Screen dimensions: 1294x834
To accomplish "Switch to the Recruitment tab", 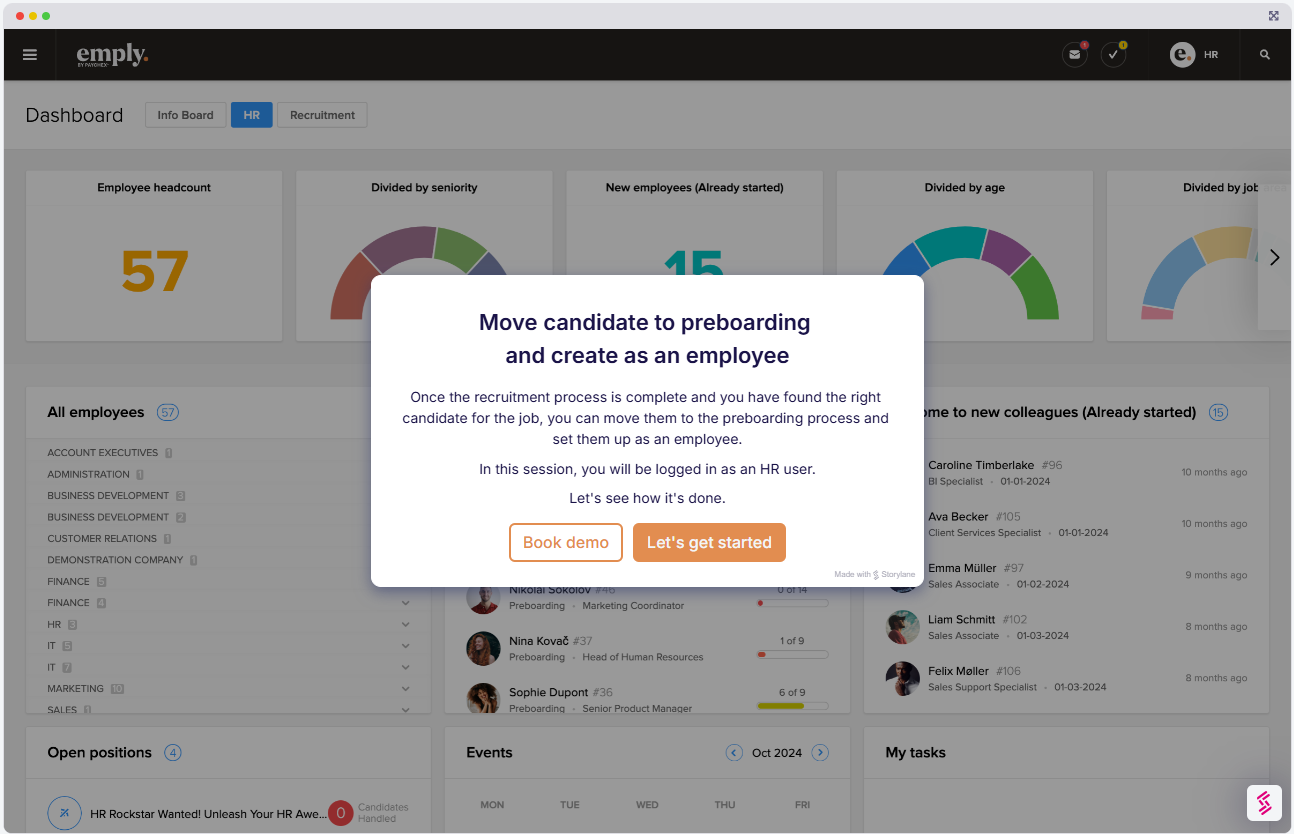I will coord(322,115).
